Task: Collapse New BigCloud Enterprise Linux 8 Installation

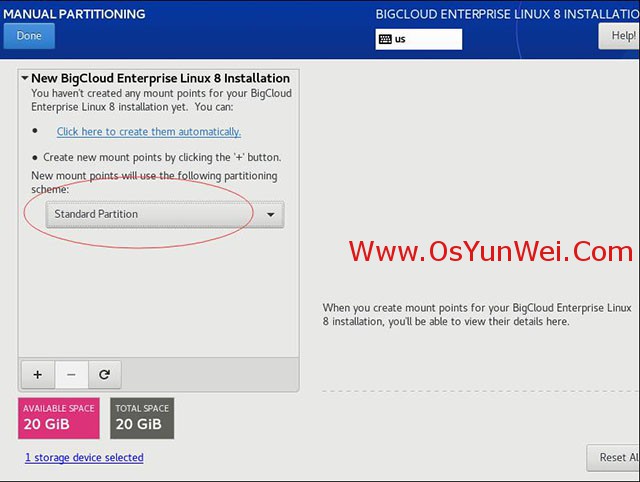Action: point(25,78)
